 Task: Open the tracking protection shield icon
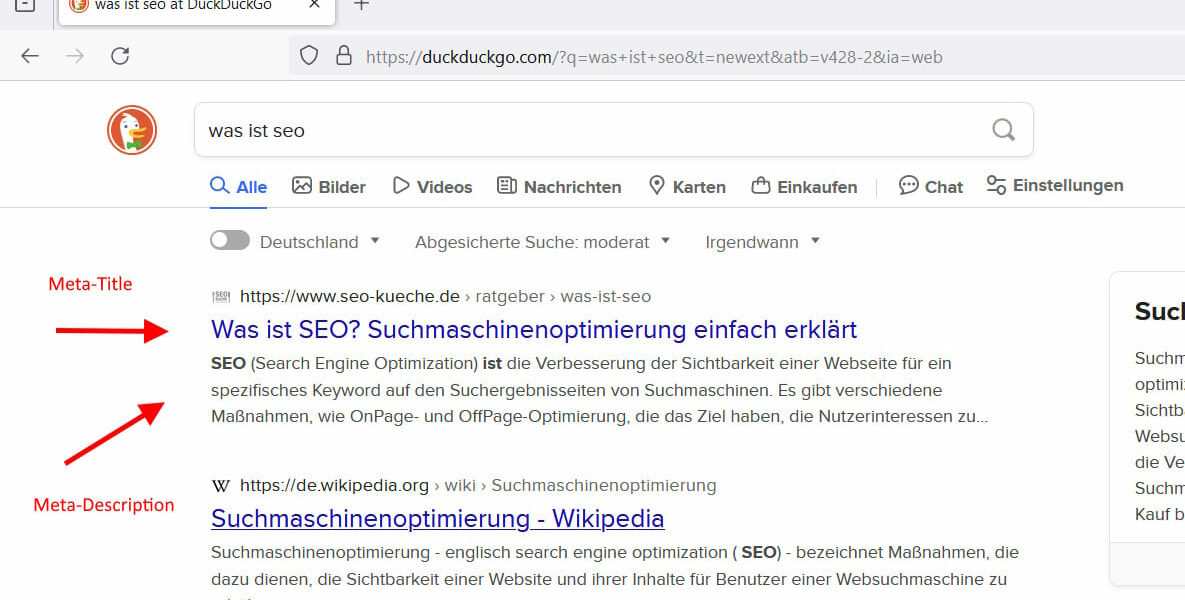pos(308,56)
